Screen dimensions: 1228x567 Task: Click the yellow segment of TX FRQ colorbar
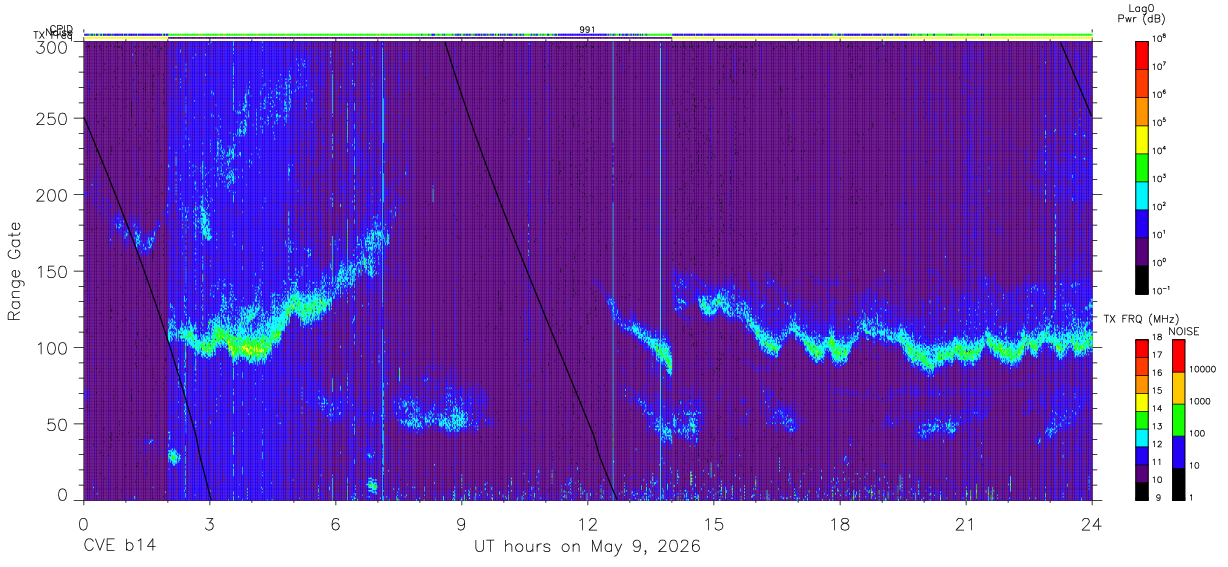(x=1142, y=401)
